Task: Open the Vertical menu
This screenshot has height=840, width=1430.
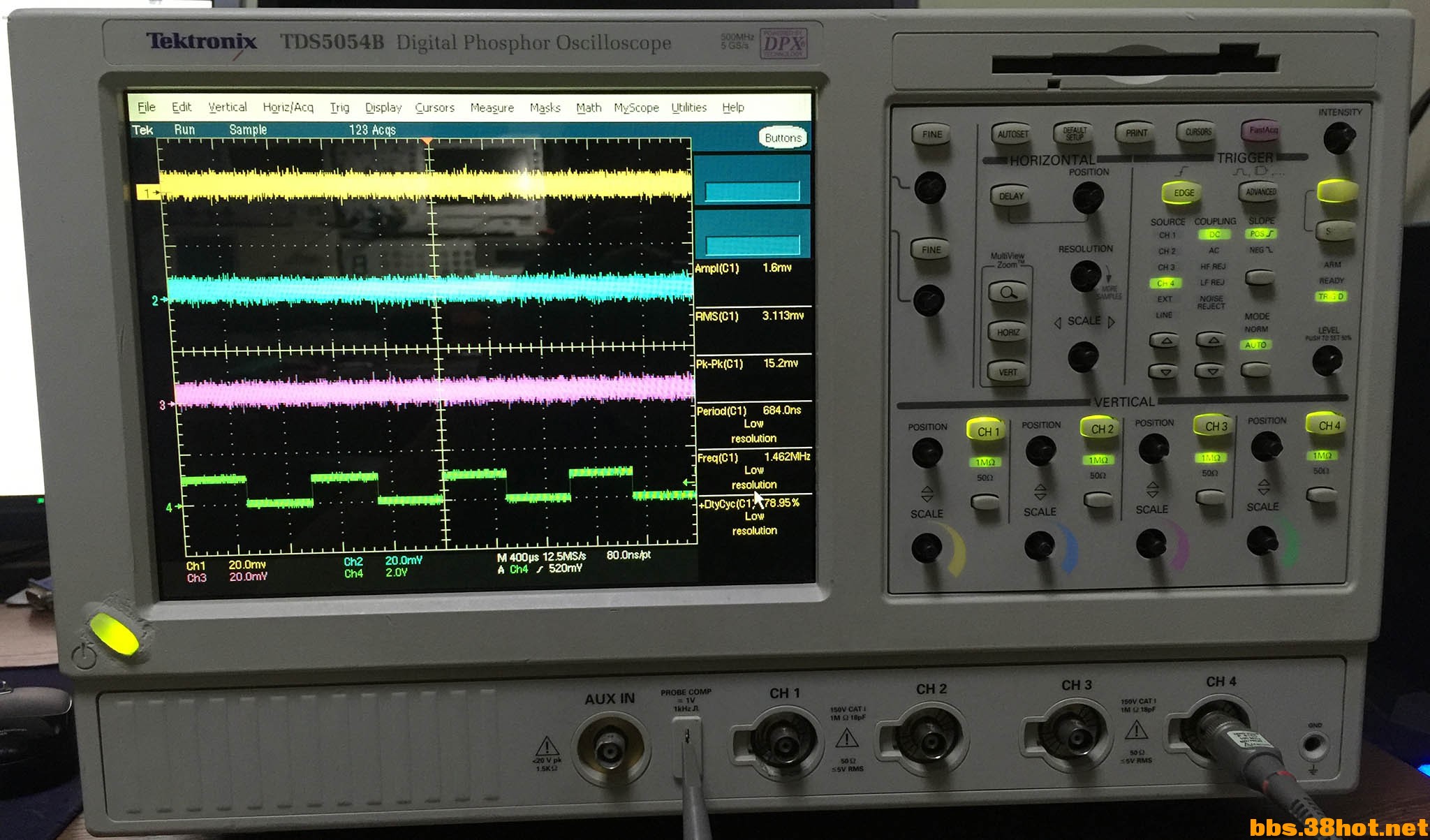Action: point(228,107)
